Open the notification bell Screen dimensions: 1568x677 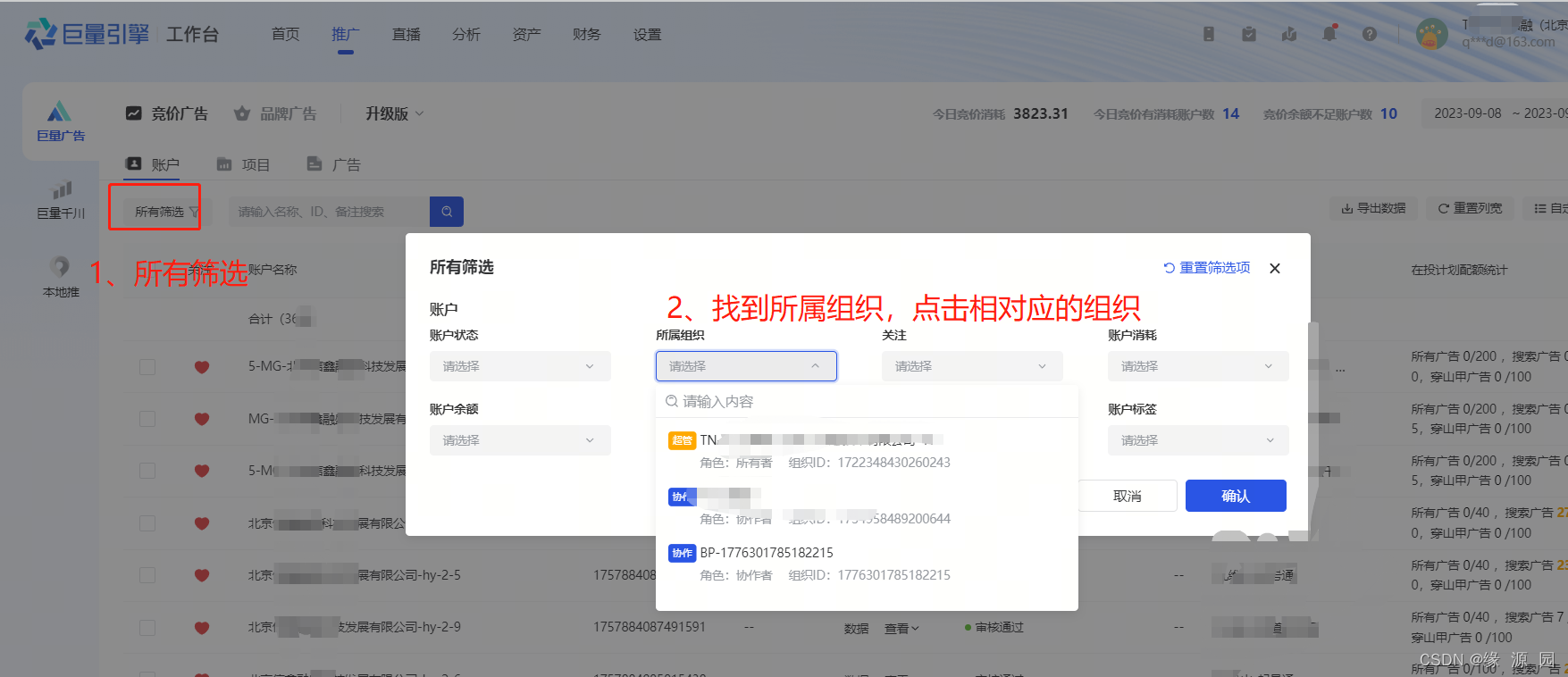(x=1329, y=34)
